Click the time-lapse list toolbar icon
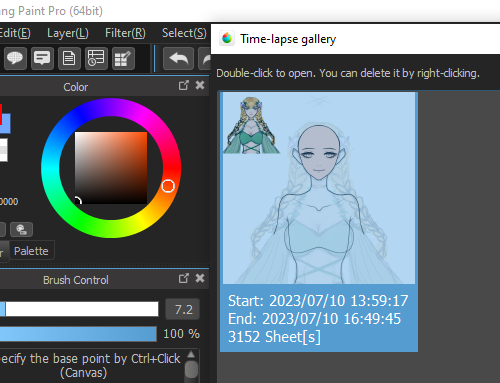Image resolution: width=500 pixels, height=383 pixels. [x=96, y=59]
